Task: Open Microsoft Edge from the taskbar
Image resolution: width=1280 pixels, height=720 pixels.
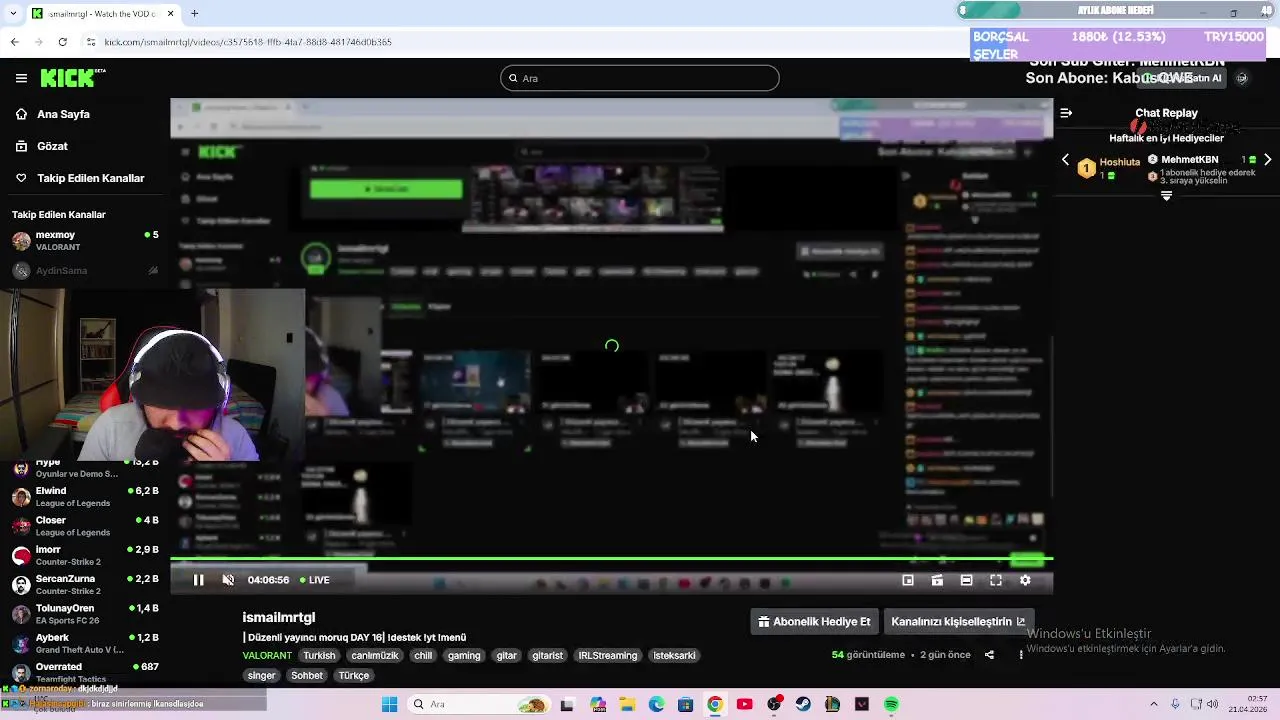Action: (x=656, y=704)
